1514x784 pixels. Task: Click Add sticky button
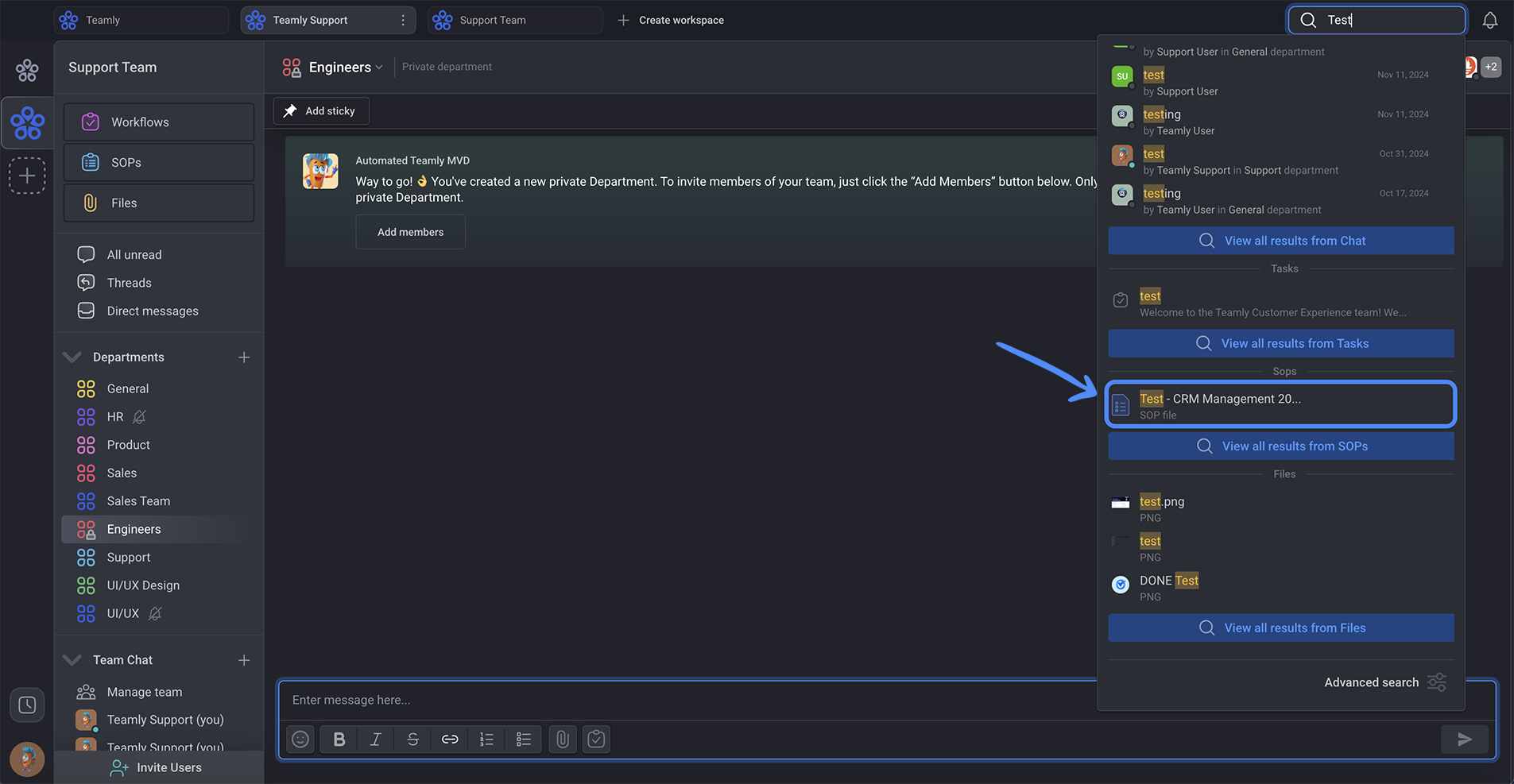[x=321, y=111]
